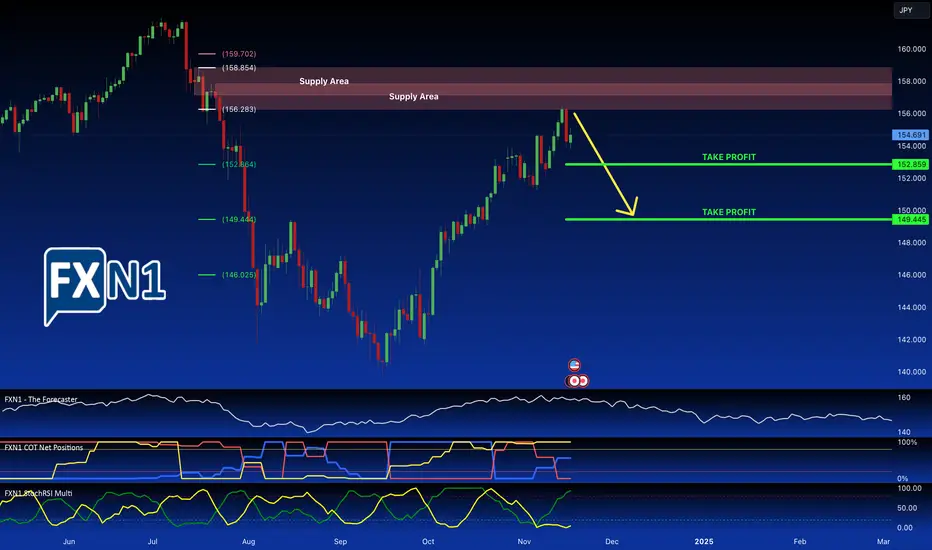932x550 pixels.
Task: Open FXN1 COT Net Positions indicator title
Action: coord(44,447)
